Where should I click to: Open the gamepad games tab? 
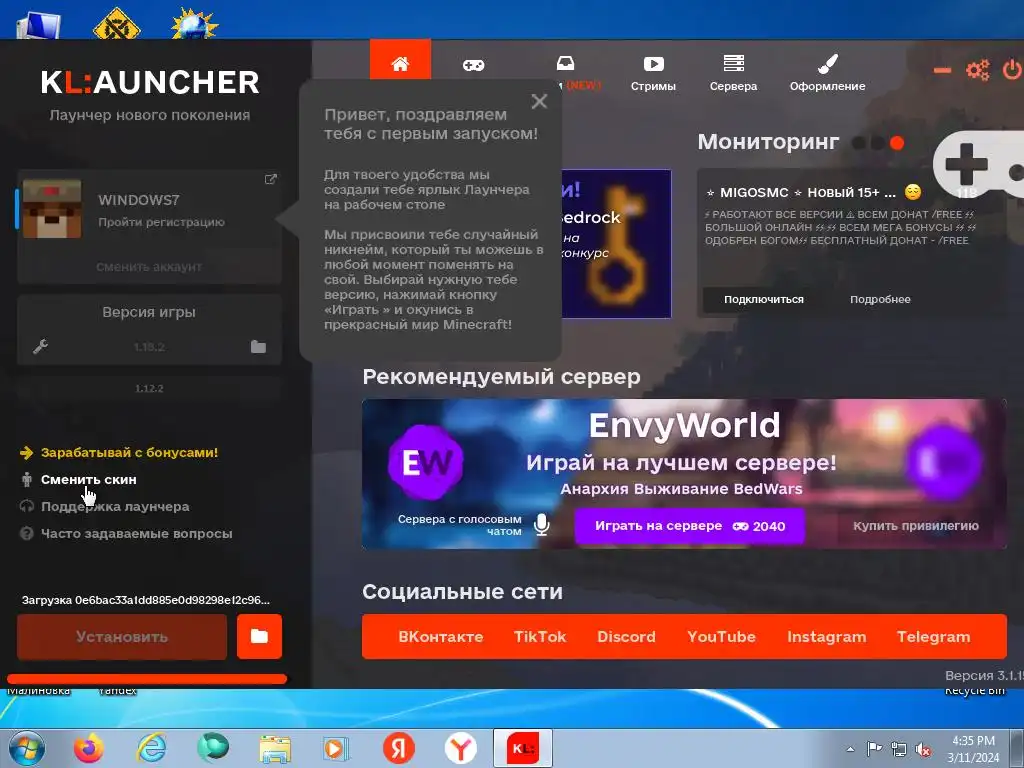click(473, 65)
